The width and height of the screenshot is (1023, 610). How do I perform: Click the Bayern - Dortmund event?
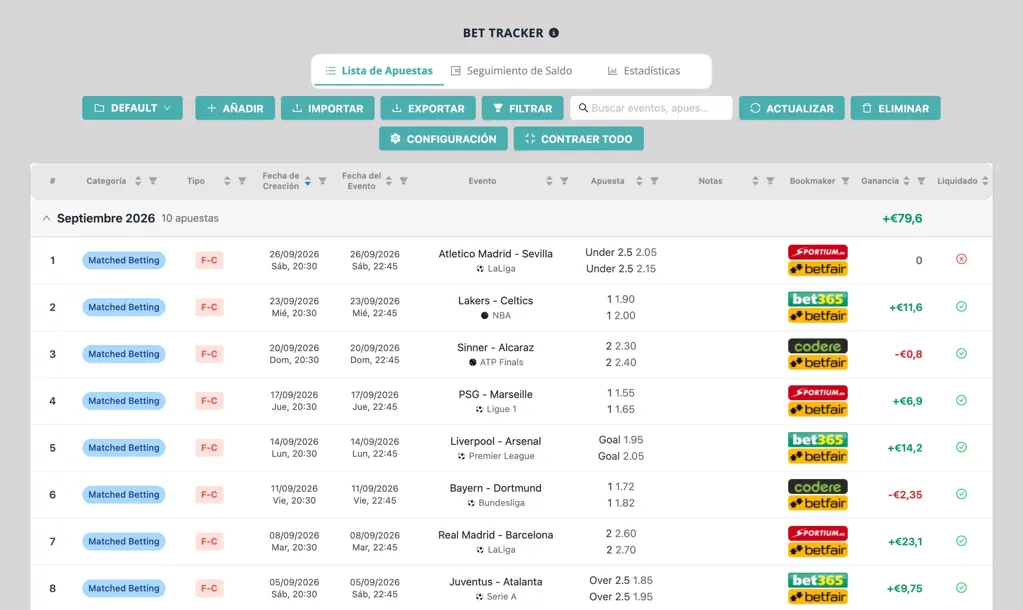tap(495, 488)
